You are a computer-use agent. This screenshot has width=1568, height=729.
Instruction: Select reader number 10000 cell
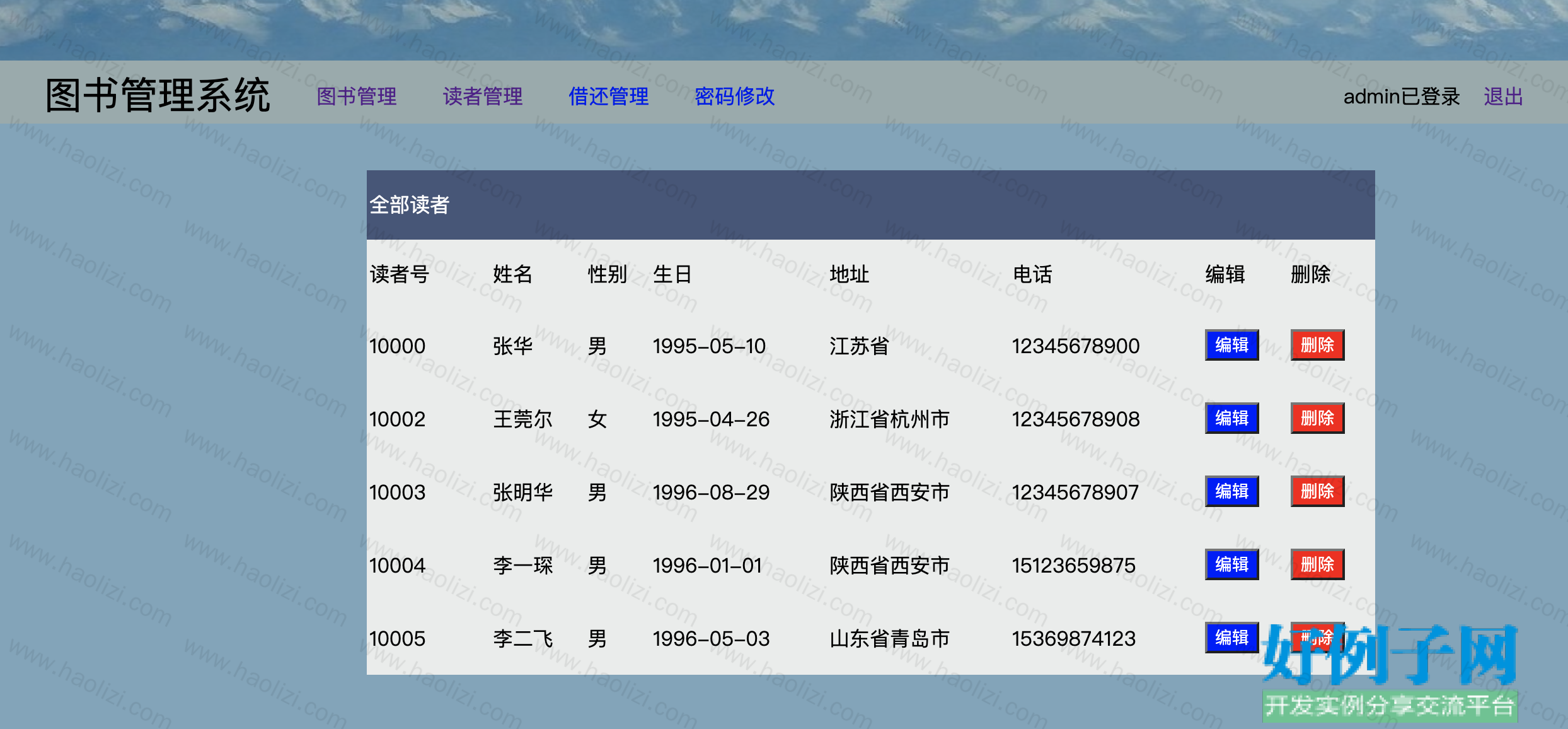coord(397,346)
